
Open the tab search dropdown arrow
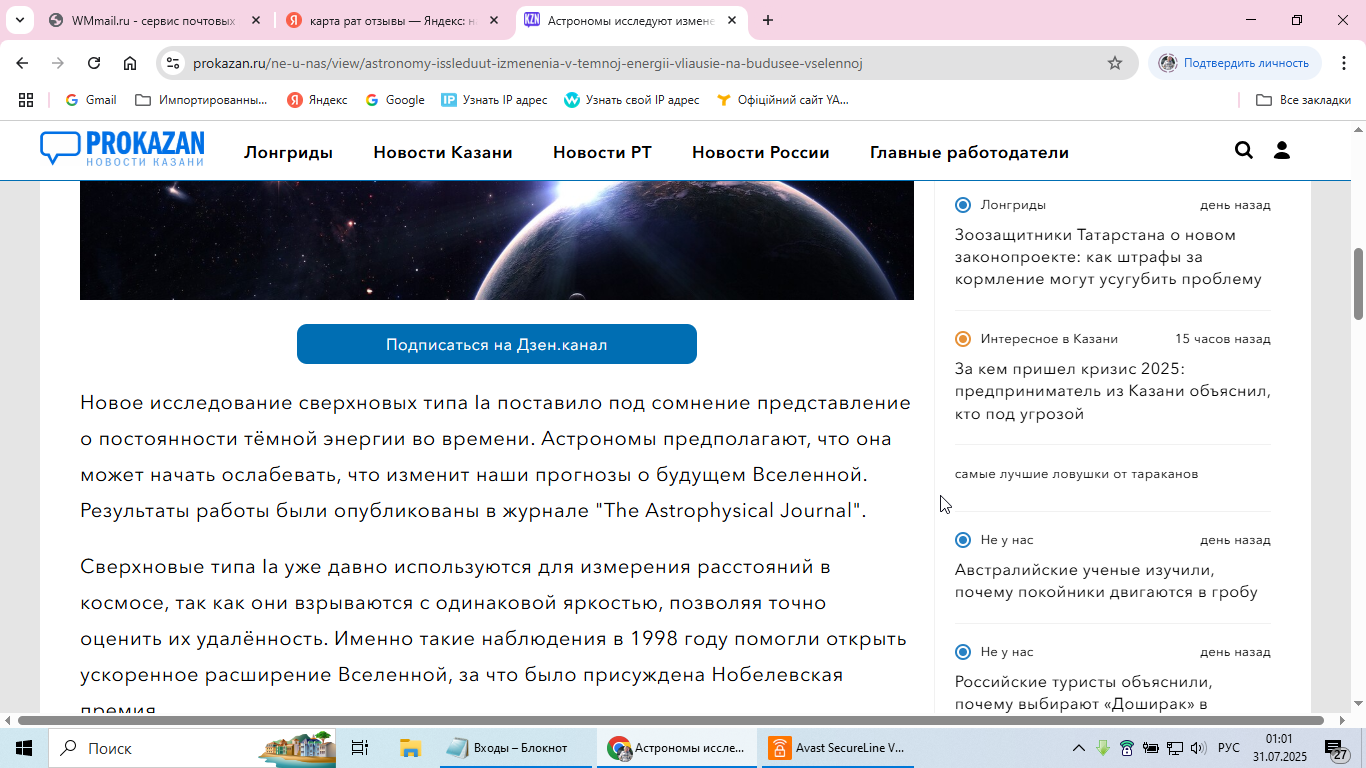click(19, 20)
